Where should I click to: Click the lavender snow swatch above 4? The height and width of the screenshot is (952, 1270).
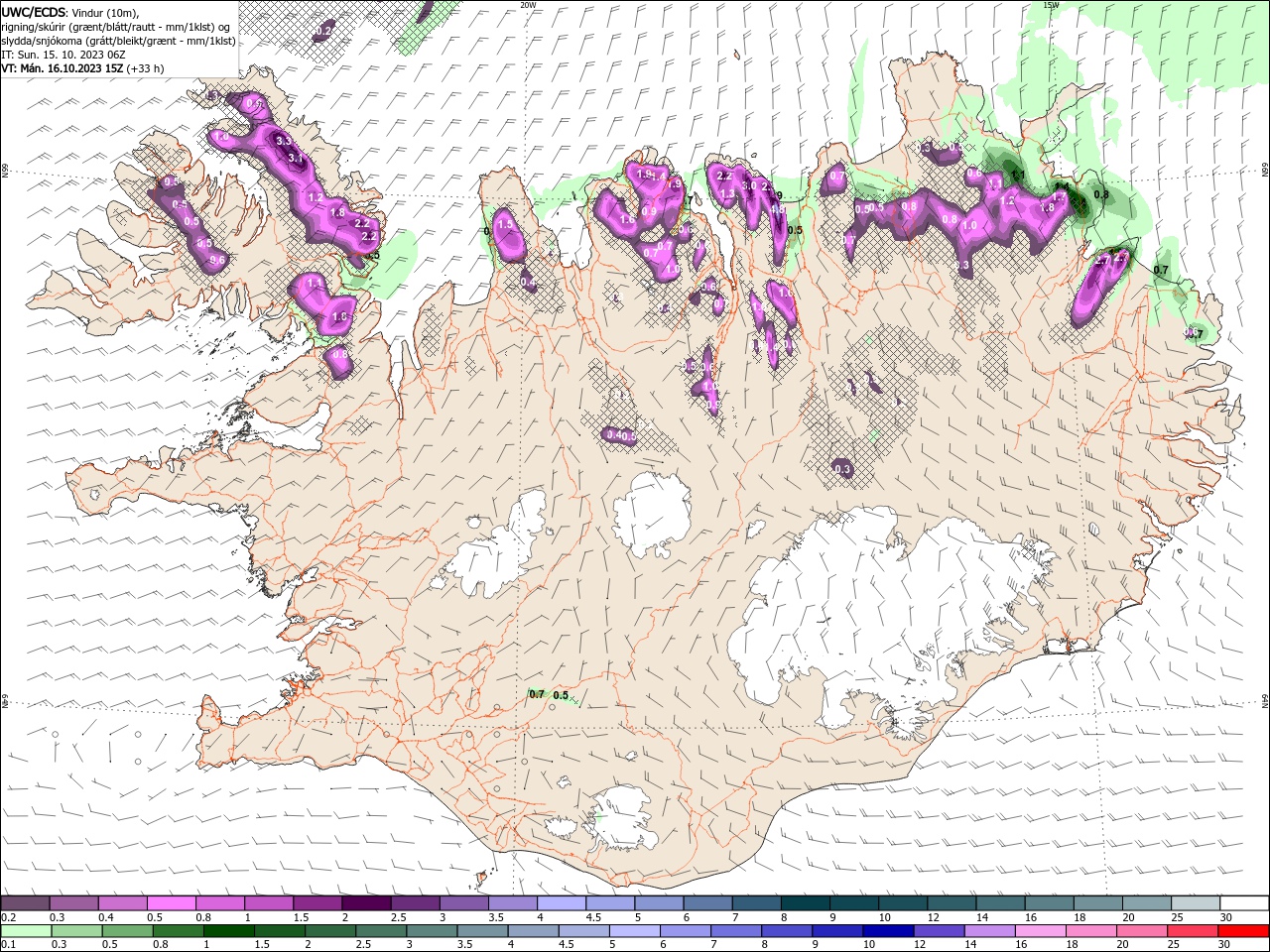(562, 903)
